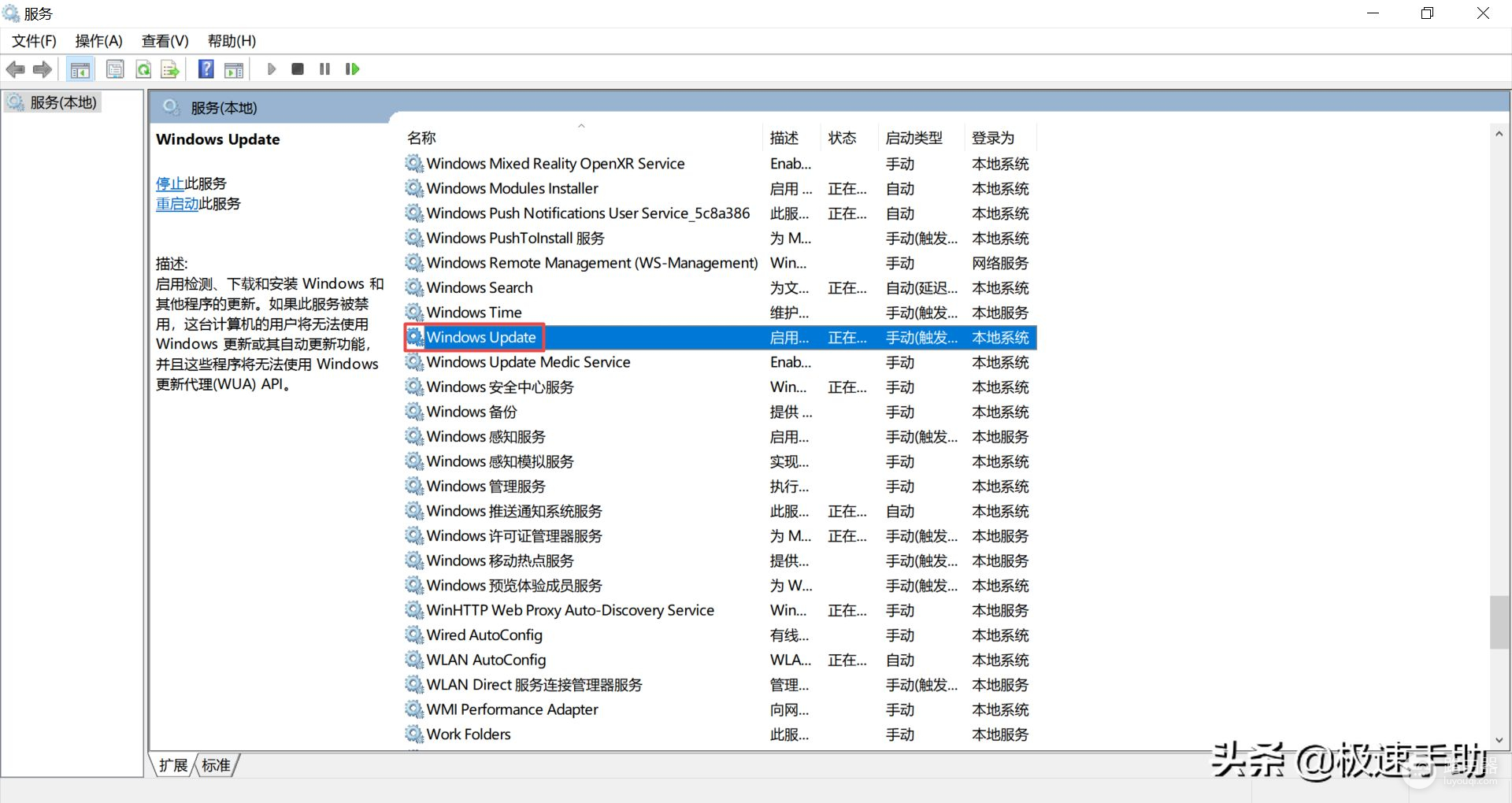Screen dimensions: 1512x803
Task: Open the 文件(F) menu
Action: pyautogui.click(x=34, y=41)
